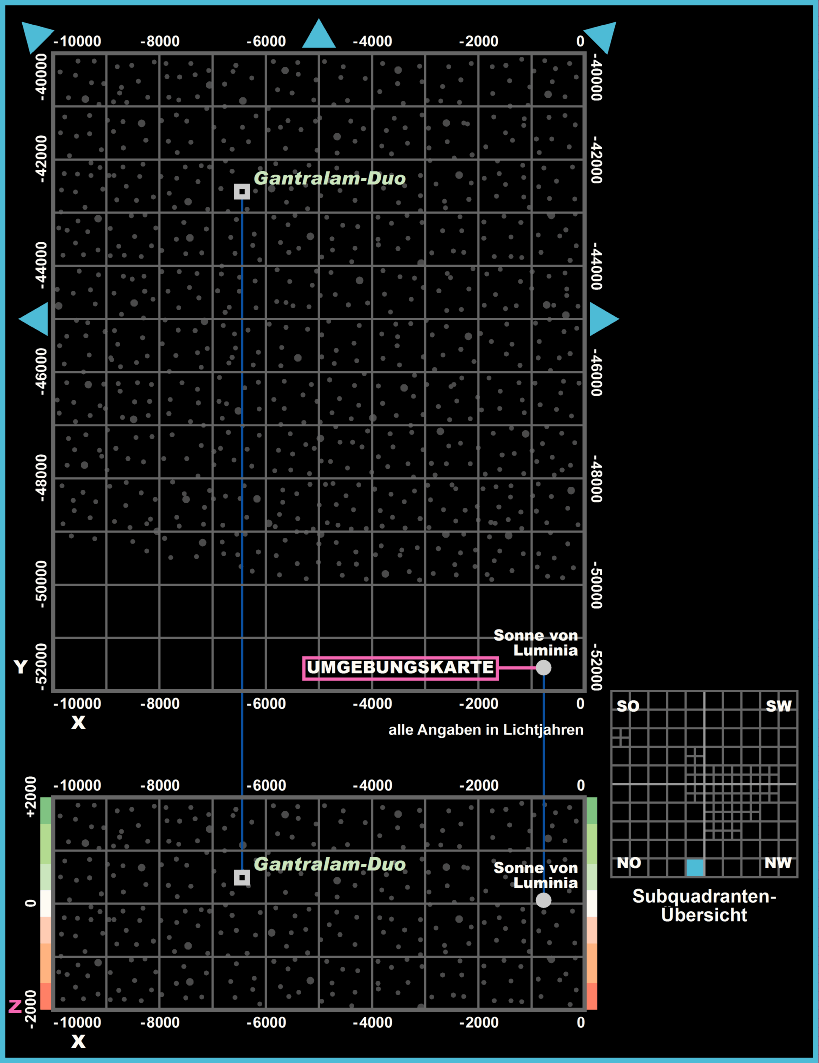Click the NO corner of subquadrant overview
Screen dimensions: 819x1063
(629, 863)
